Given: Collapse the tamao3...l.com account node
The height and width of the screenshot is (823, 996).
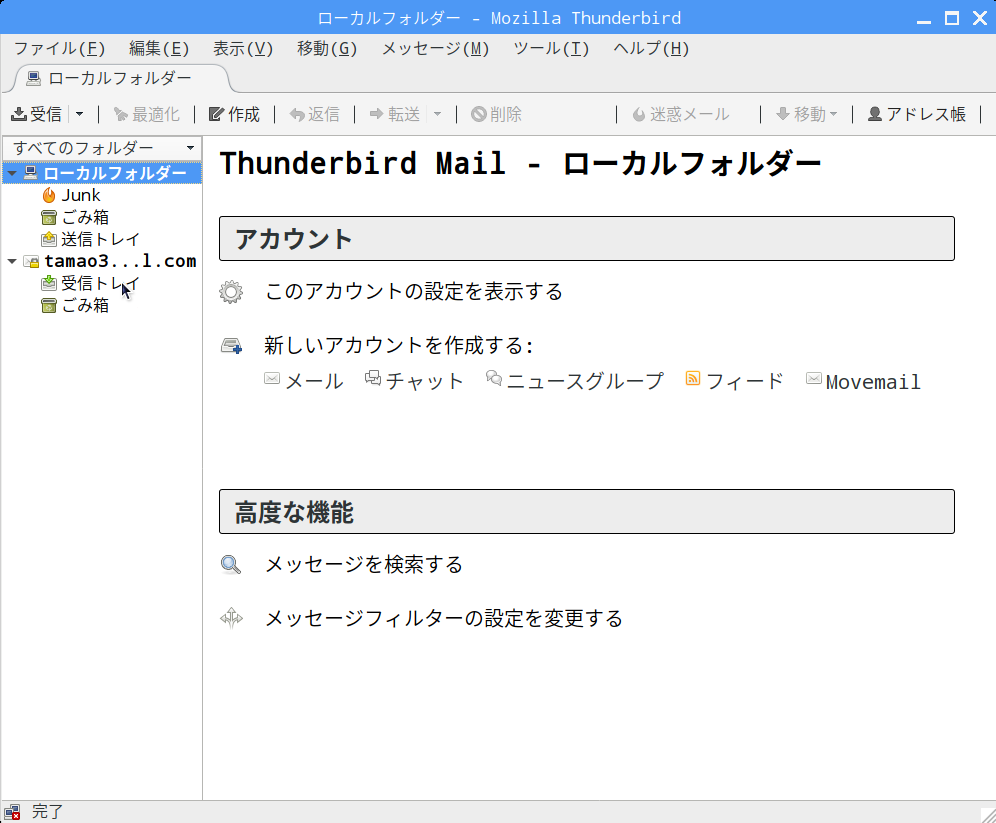Looking at the screenshot, I should point(12,261).
